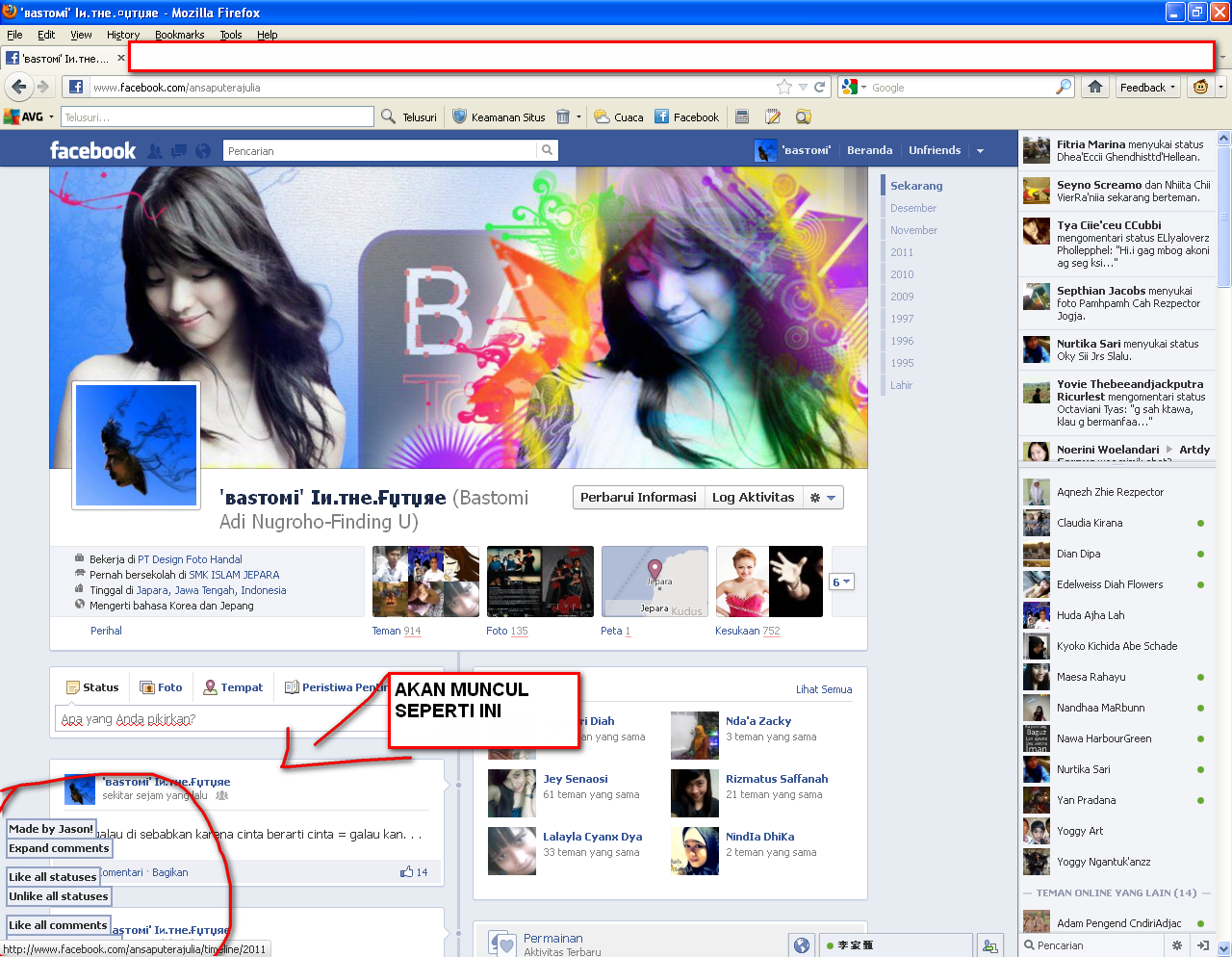Image resolution: width=1232 pixels, height=957 pixels.
Task: Click the Peta map thumbnail
Action: coord(654,582)
